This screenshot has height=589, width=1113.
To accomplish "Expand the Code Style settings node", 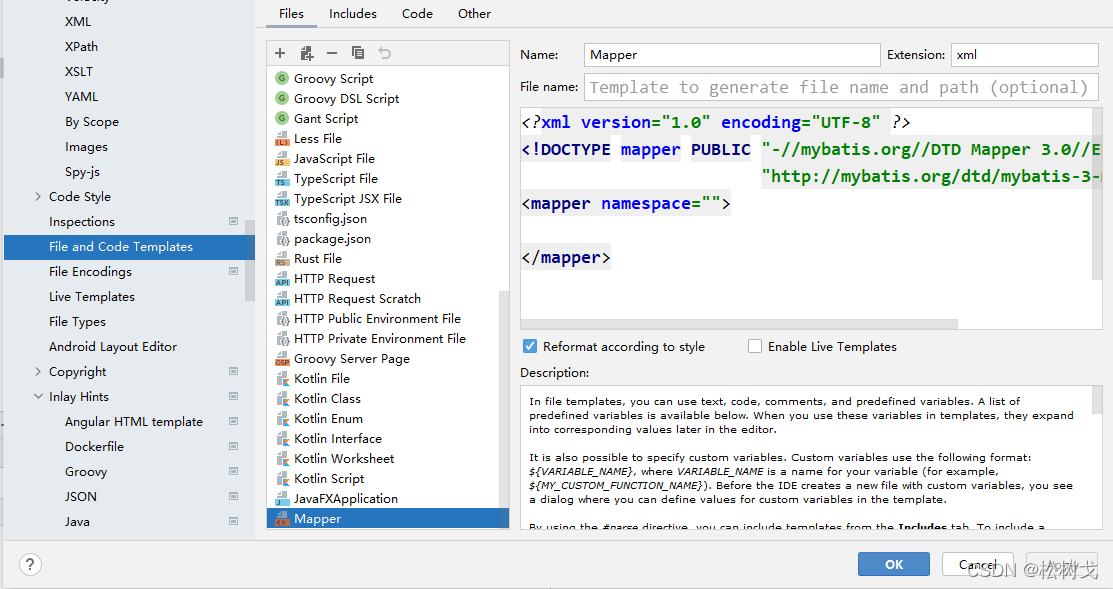I will click(x=38, y=197).
